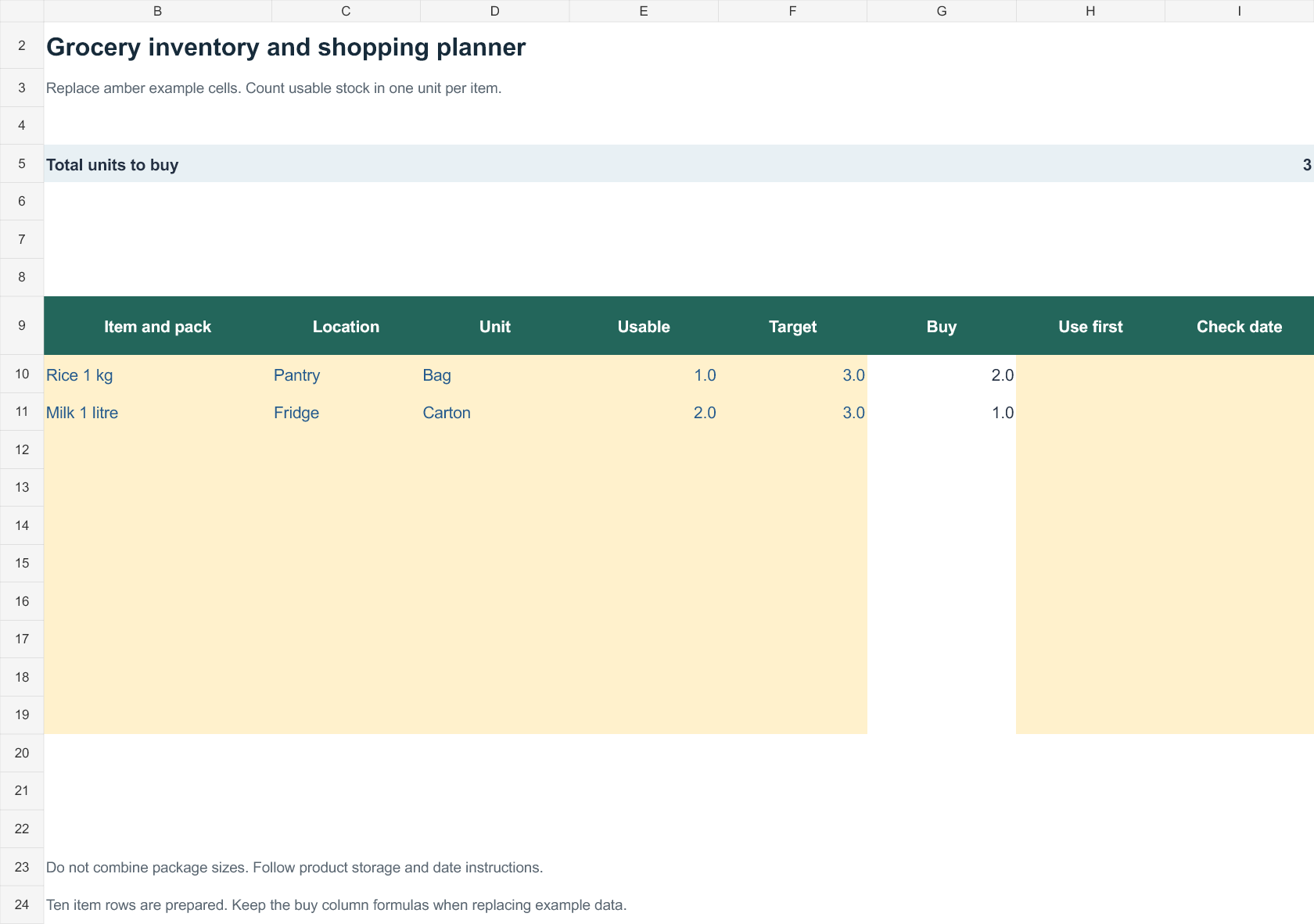1314x924 pixels.
Task: Select Rice target value 3.0
Action: point(792,374)
